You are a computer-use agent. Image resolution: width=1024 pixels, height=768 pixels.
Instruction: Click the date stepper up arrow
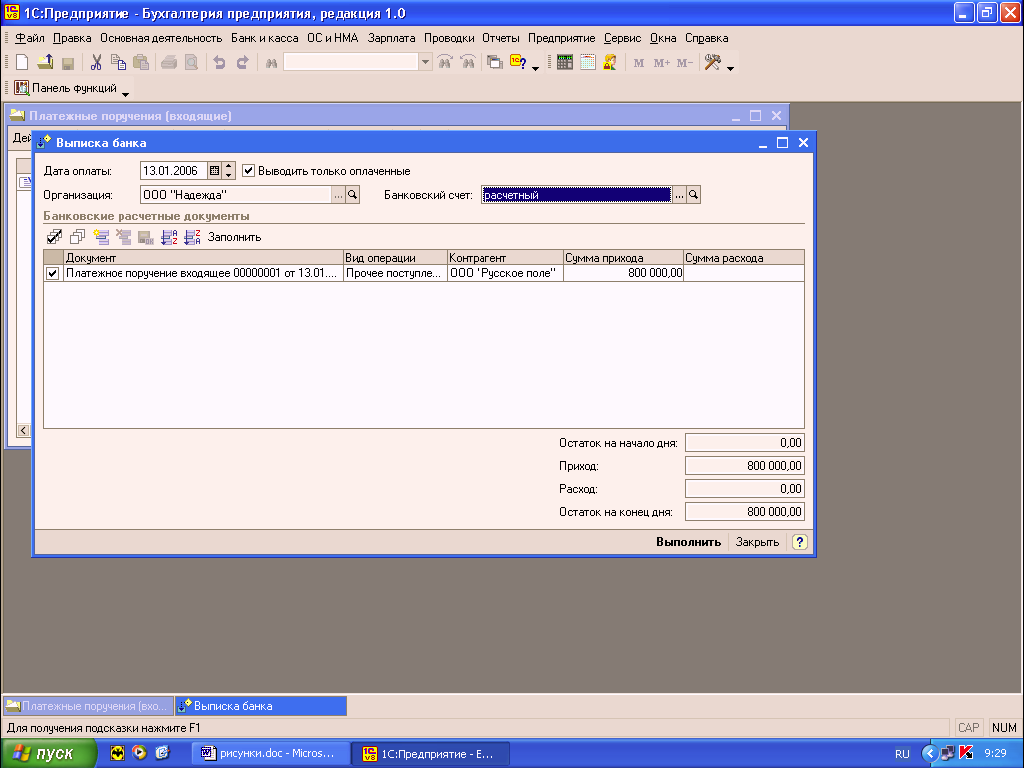coord(229,167)
